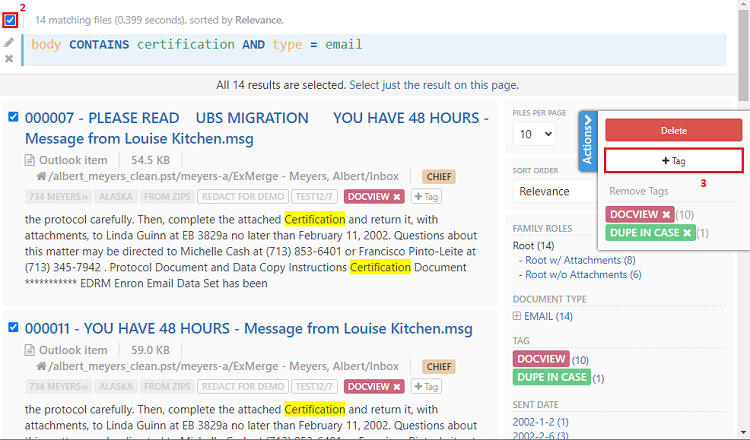
Task: Click the + Tag button in Actions panel
Action: click(x=673, y=161)
